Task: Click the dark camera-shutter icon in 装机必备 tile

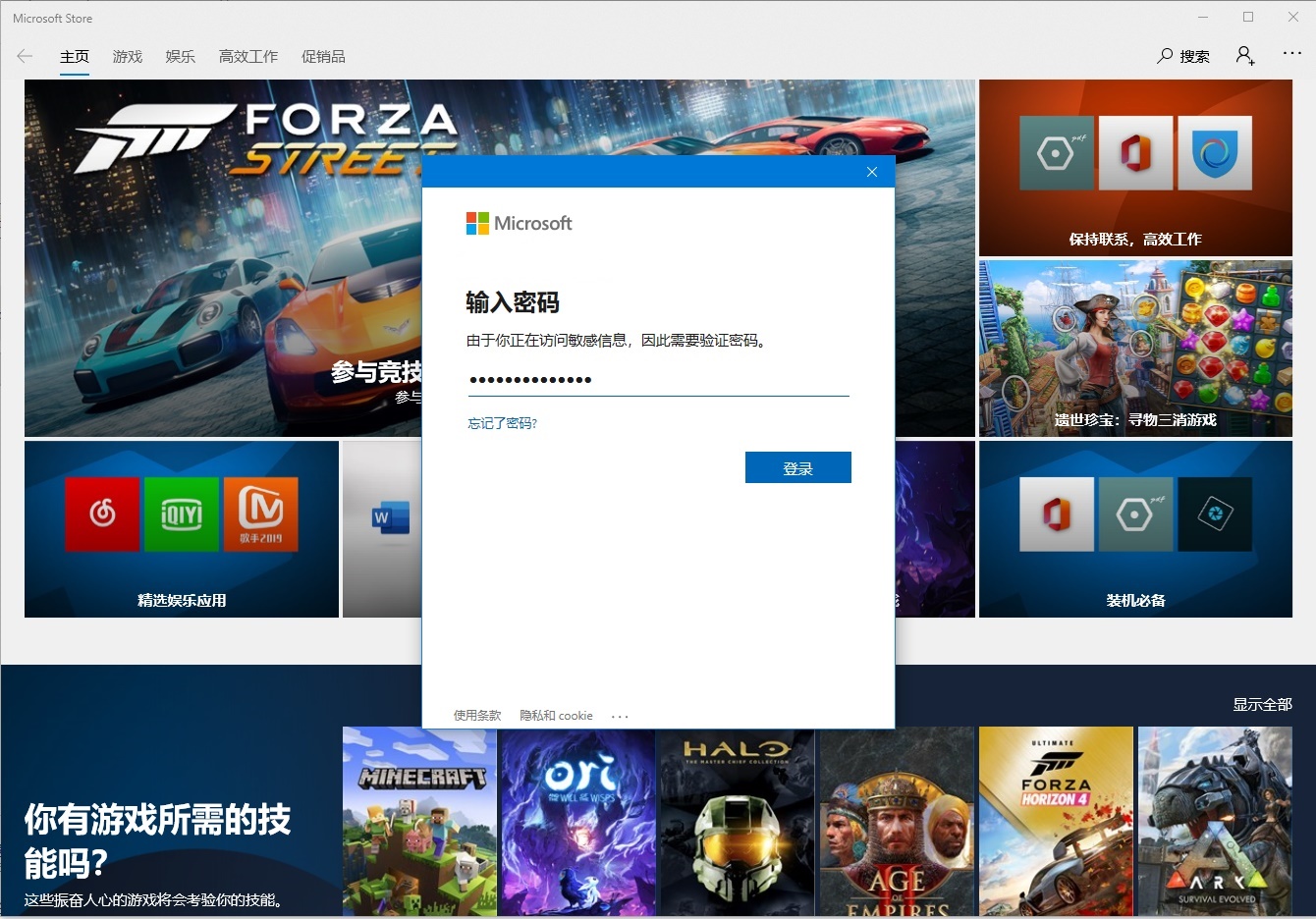Action: (1215, 514)
